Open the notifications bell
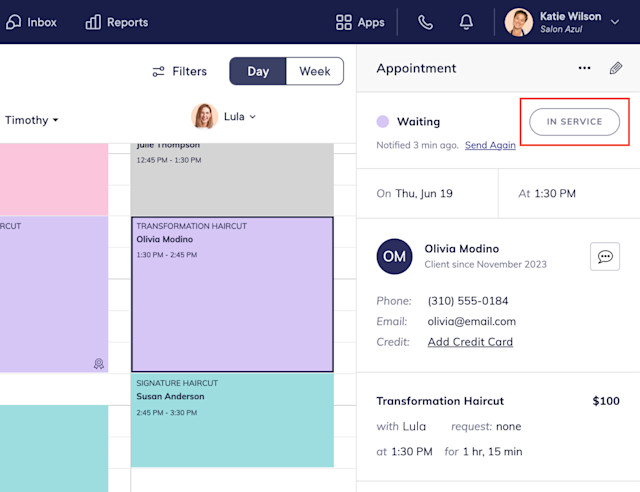 pyautogui.click(x=466, y=22)
